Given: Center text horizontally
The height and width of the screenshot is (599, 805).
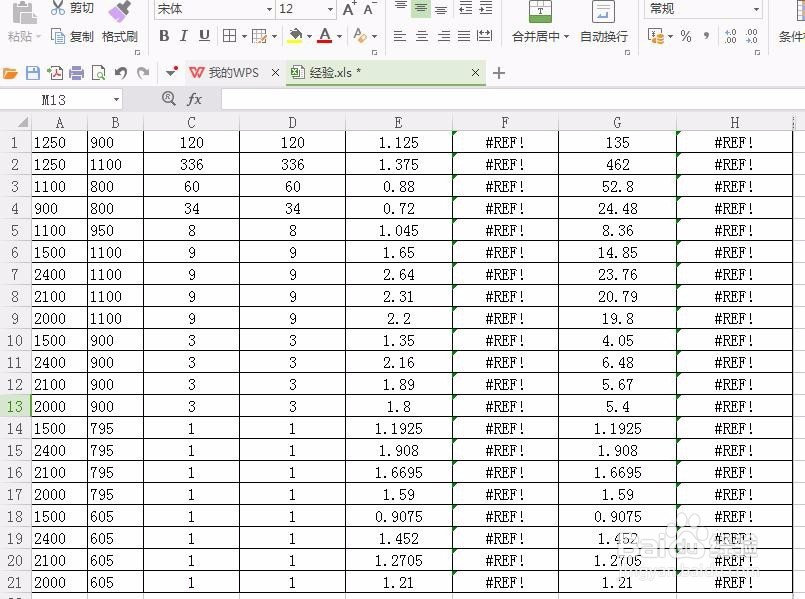Looking at the screenshot, I should pos(421,36).
